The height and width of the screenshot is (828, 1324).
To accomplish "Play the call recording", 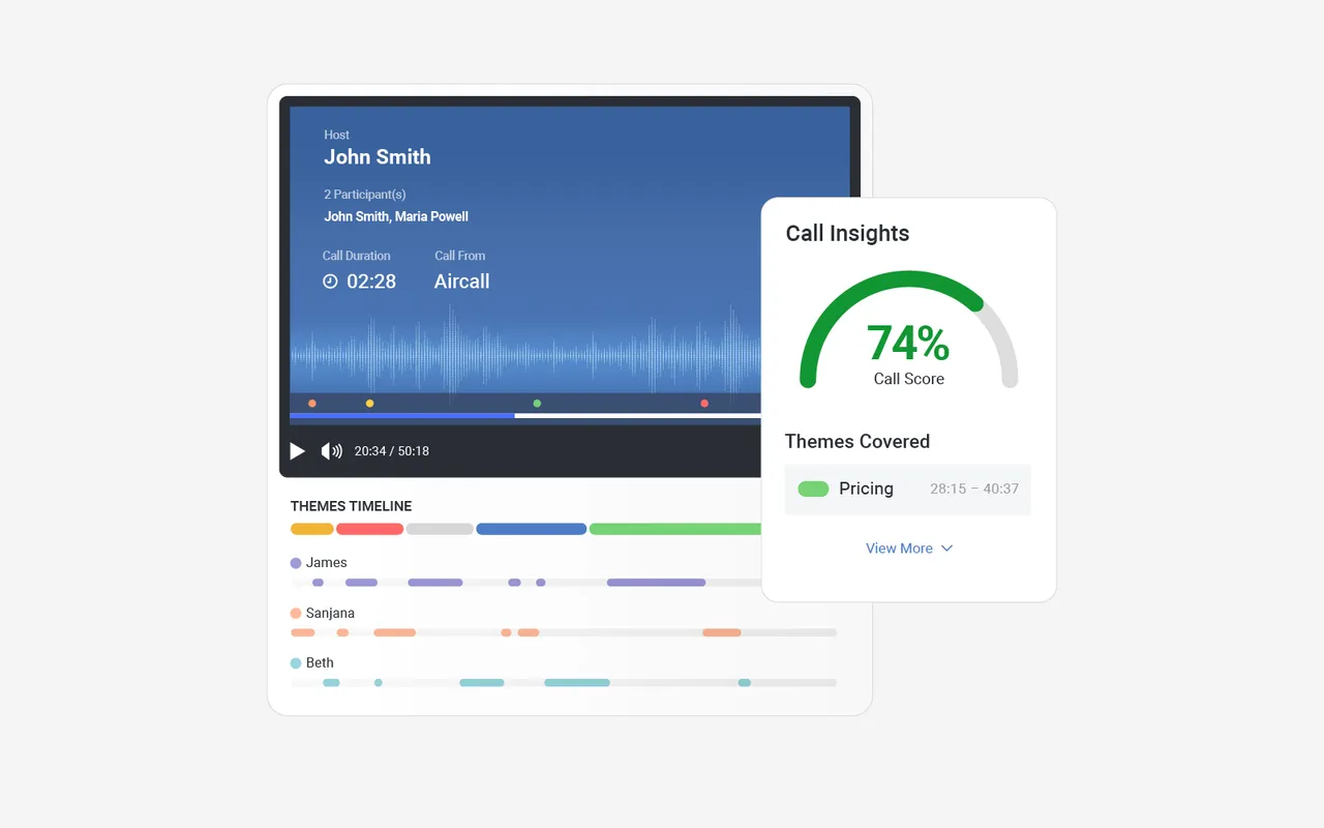I will 297,451.
